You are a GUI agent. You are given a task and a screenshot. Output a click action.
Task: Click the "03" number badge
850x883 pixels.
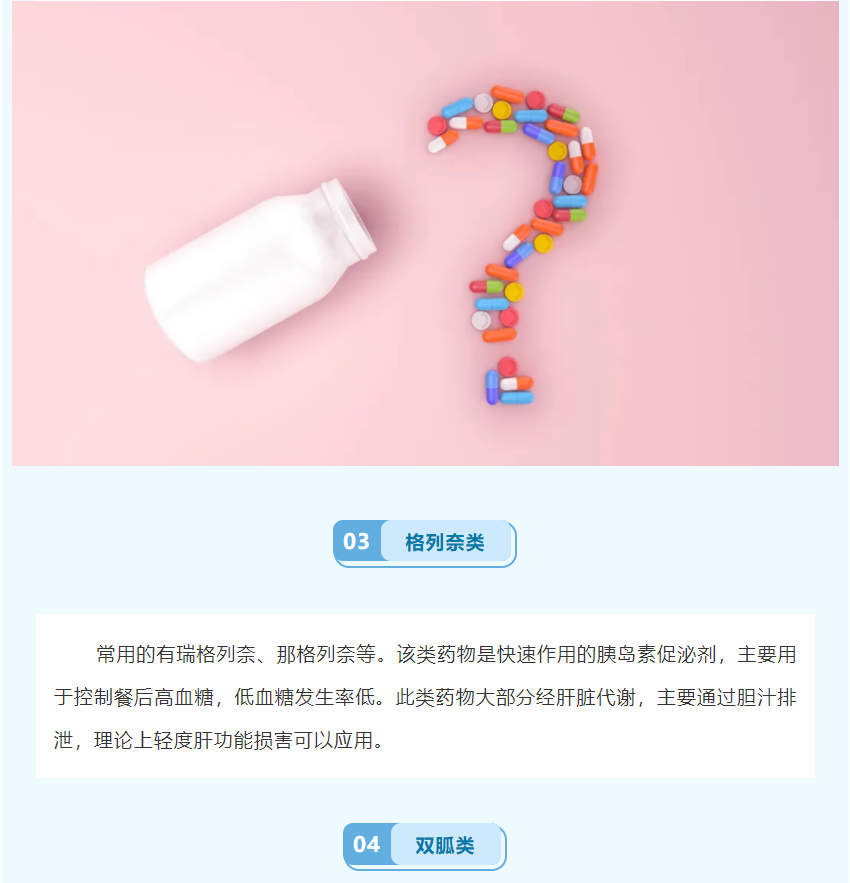357,542
